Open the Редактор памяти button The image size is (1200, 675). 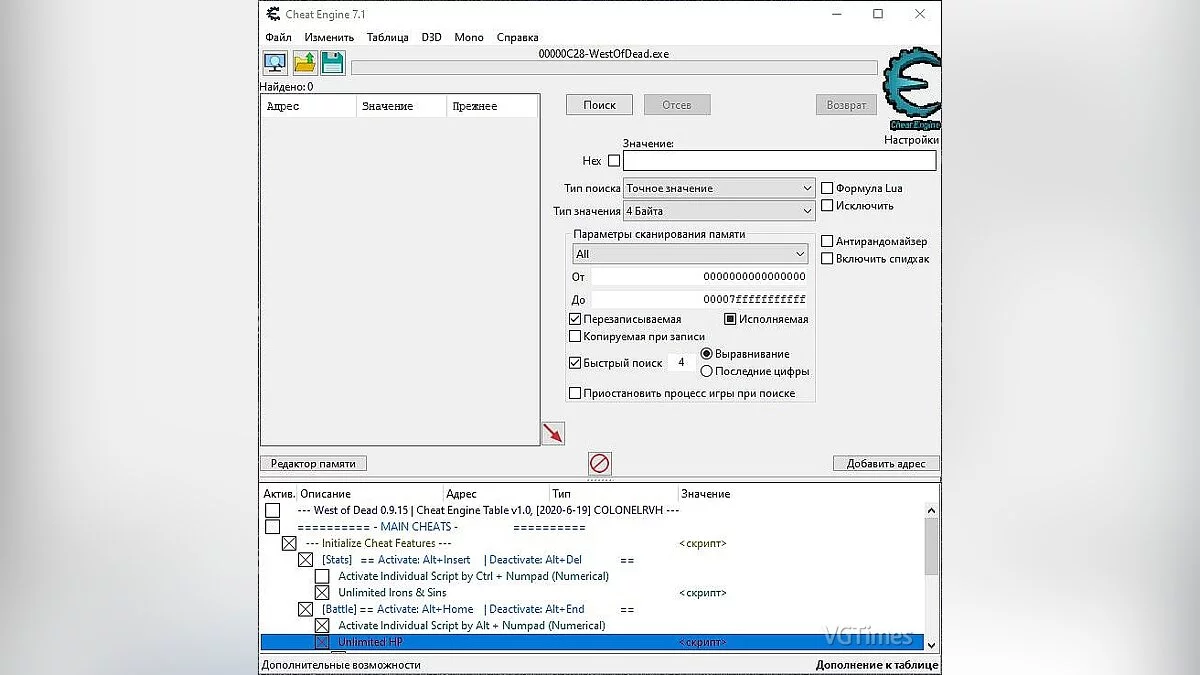314,463
